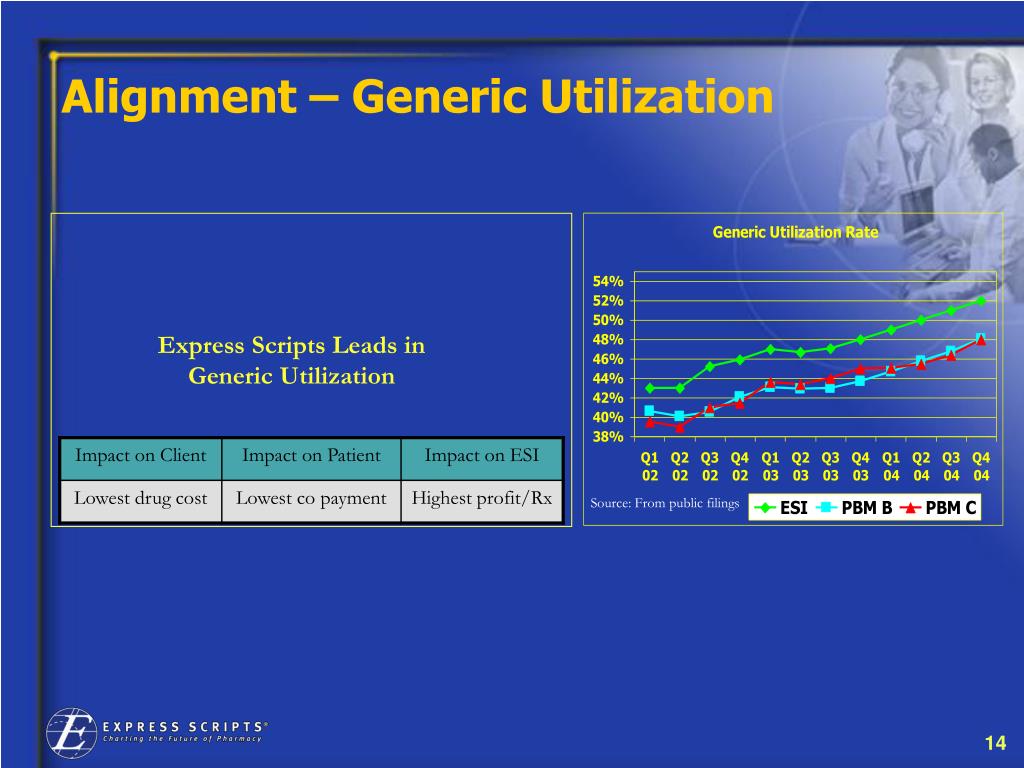Select the 'Lowest co payment' cell
The width and height of the screenshot is (1024, 768).
point(311,500)
